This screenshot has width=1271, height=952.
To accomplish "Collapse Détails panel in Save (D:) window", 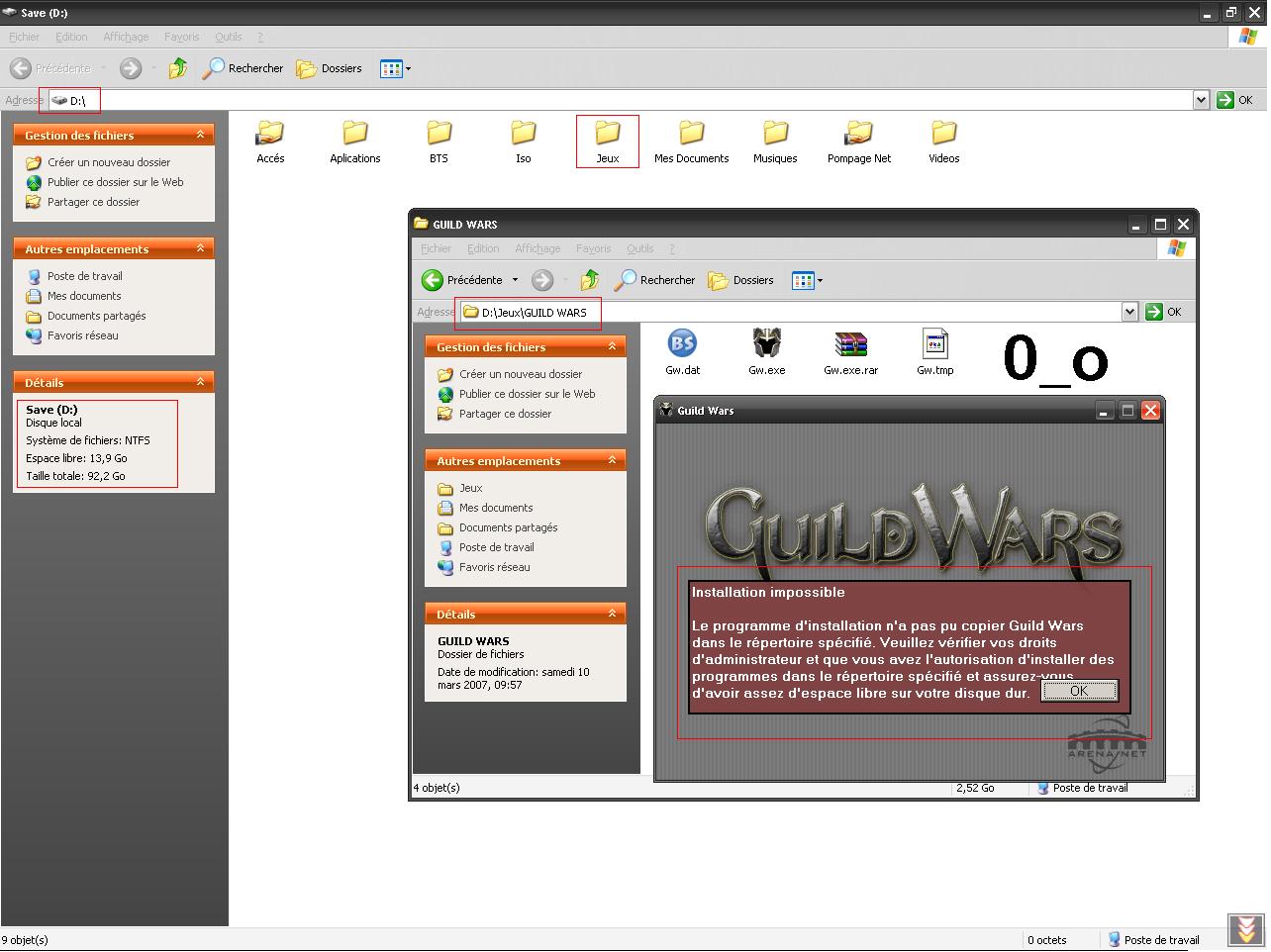I will click(200, 382).
